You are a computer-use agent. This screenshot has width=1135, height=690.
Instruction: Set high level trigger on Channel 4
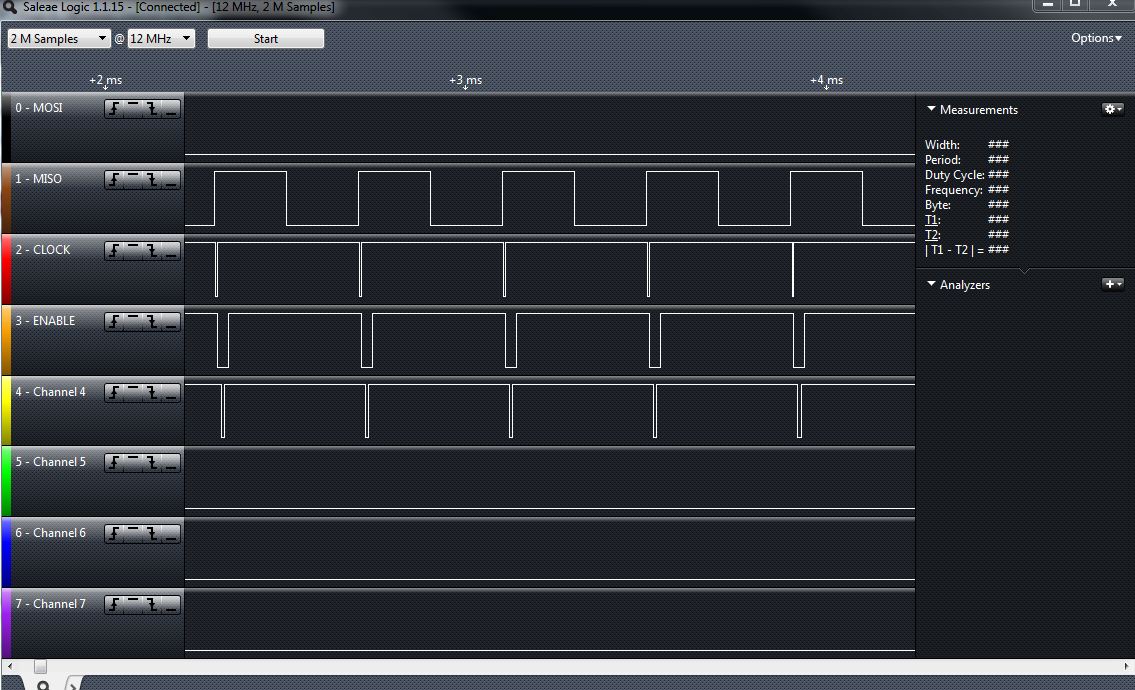tap(133, 392)
